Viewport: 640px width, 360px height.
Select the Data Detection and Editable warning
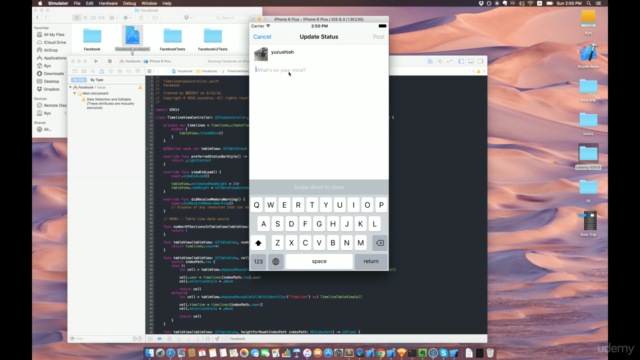(x=107, y=103)
